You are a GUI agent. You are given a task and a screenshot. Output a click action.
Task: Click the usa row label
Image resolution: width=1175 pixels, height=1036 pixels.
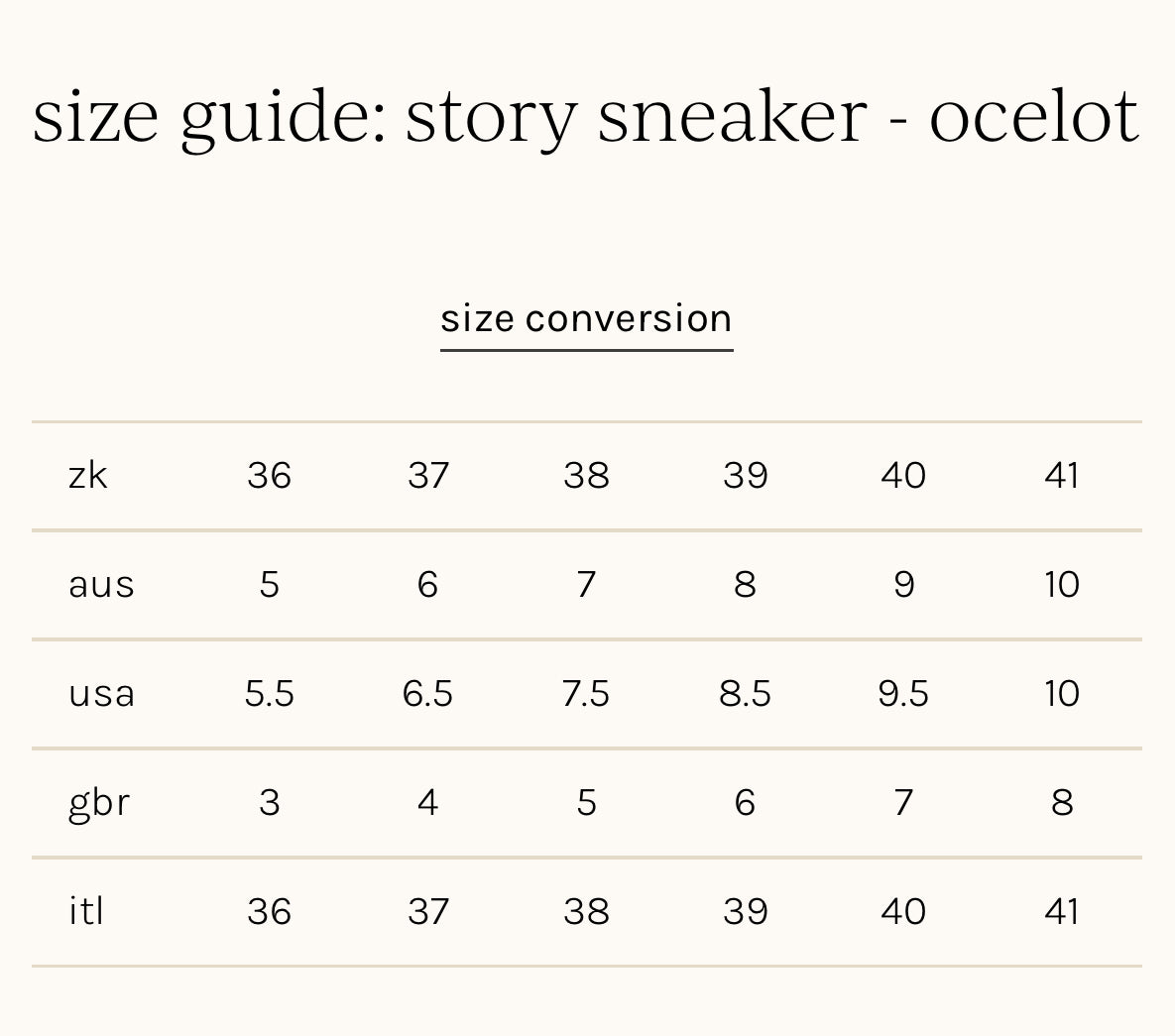(101, 694)
